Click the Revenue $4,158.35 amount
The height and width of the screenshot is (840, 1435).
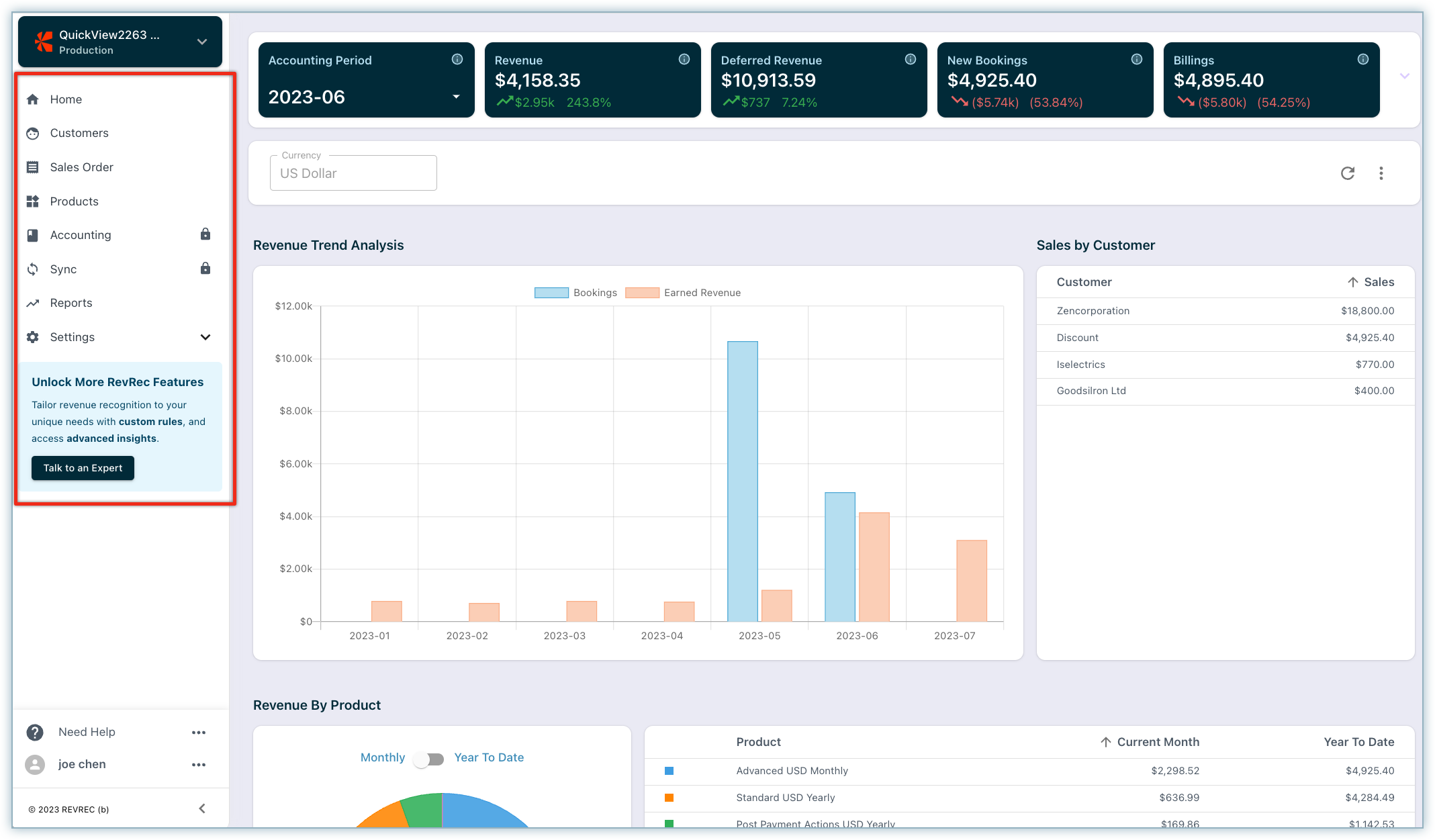[537, 81]
